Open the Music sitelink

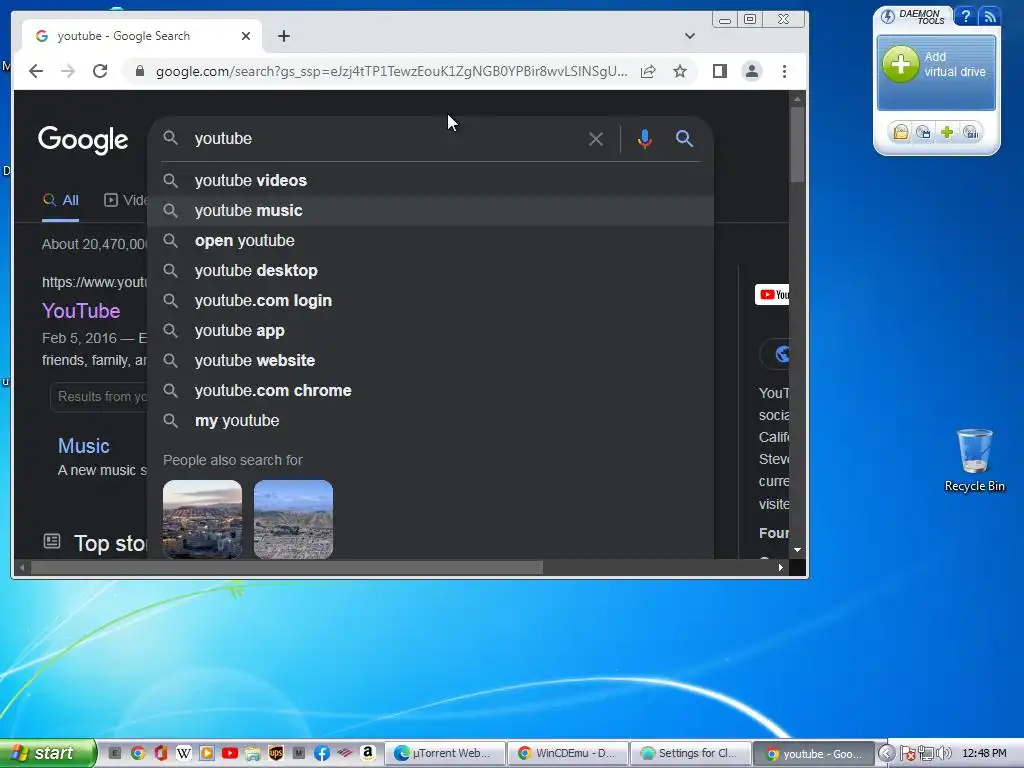[x=84, y=446]
